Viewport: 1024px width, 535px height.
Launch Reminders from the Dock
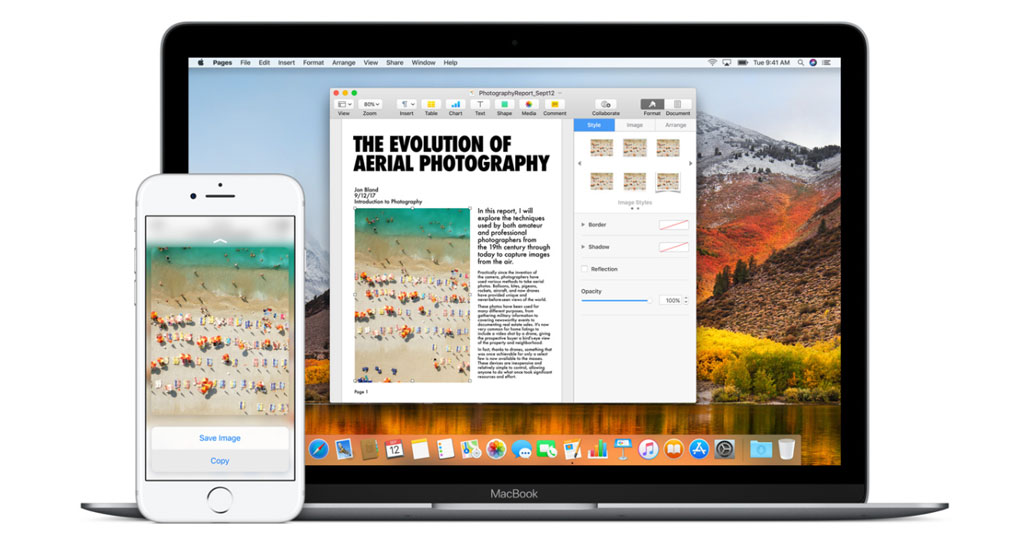[445, 449]
